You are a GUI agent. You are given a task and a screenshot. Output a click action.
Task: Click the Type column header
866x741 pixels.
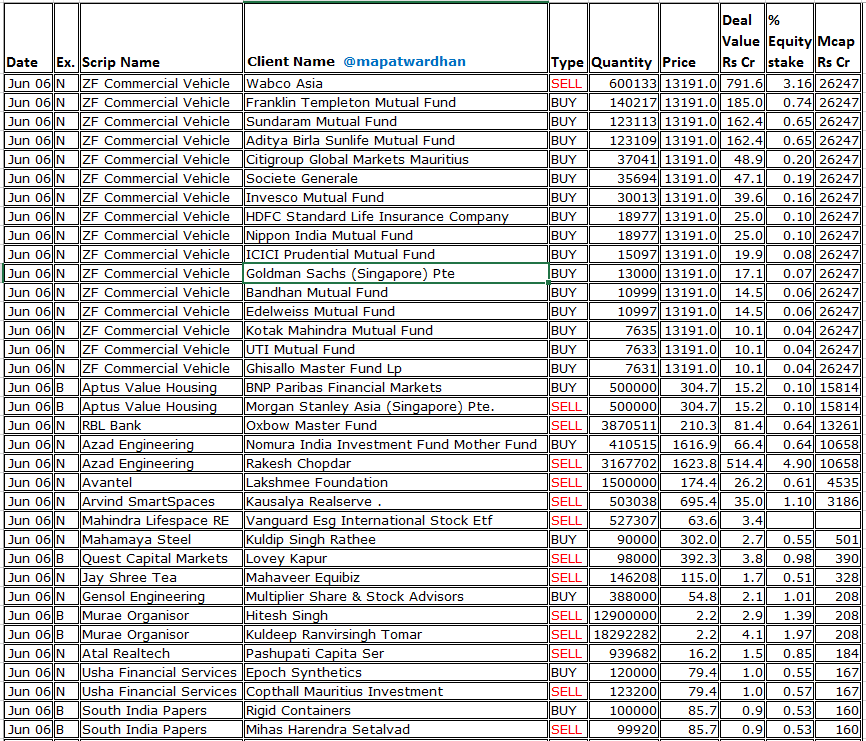568,38
